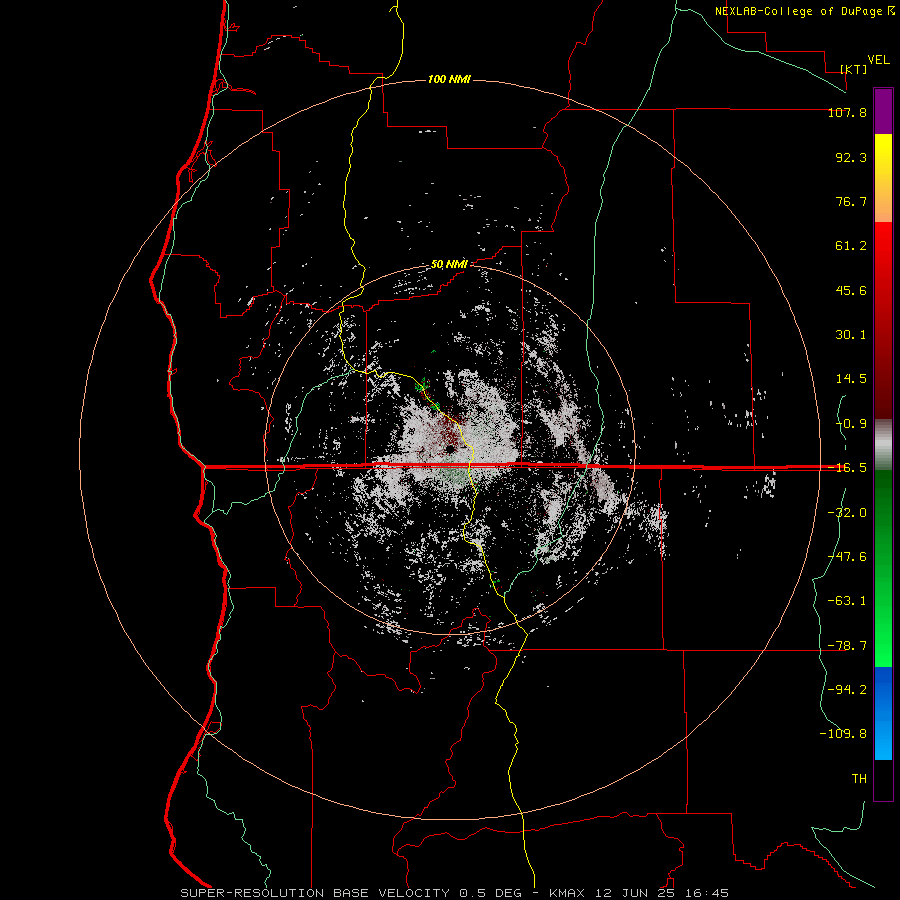Image resolution: width=900 pixels, height=900 pixels.
Task: Select the 92.3 scale value
Action: [x=851, y=157]
